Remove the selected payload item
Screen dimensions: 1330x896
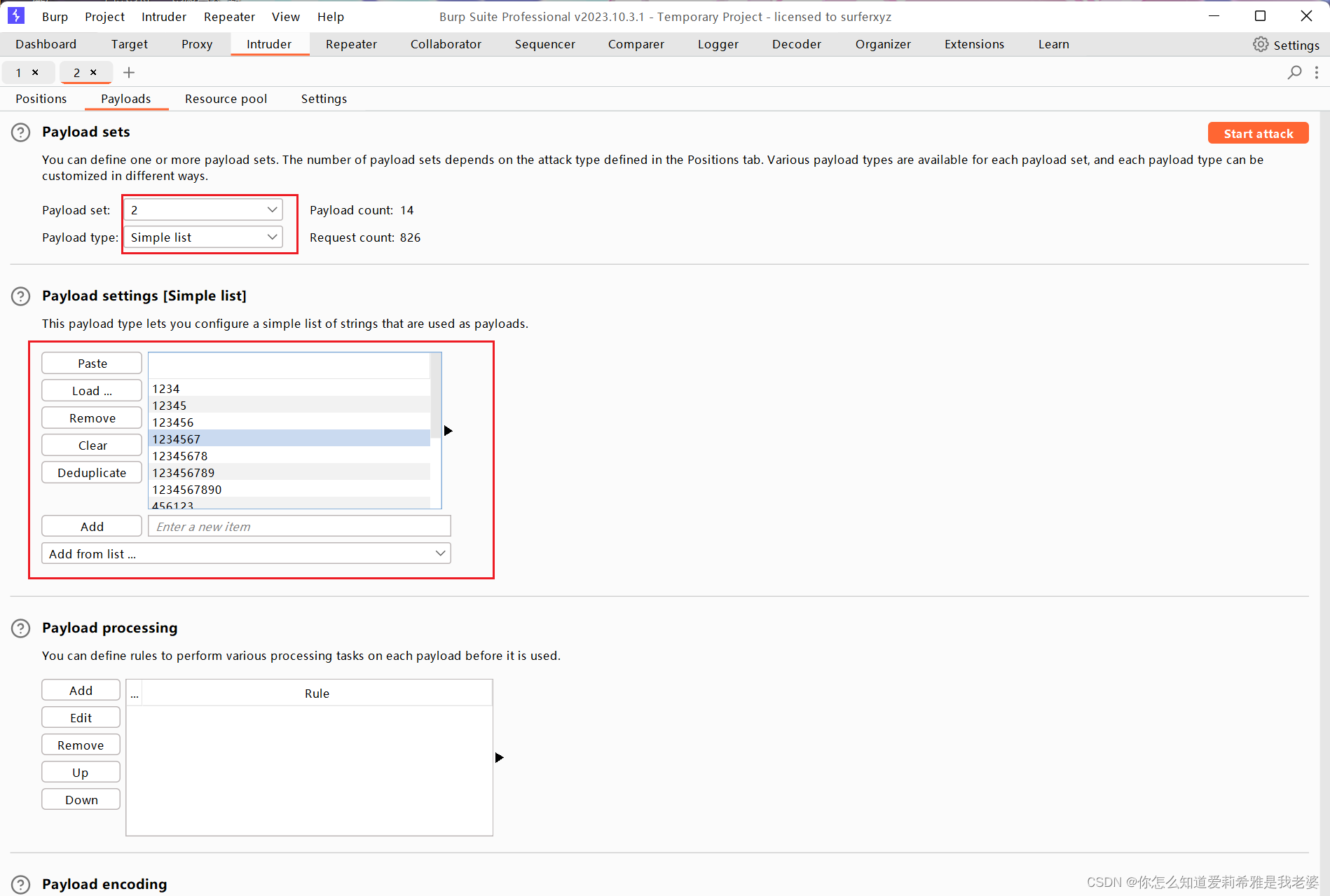tap(92, 418)
